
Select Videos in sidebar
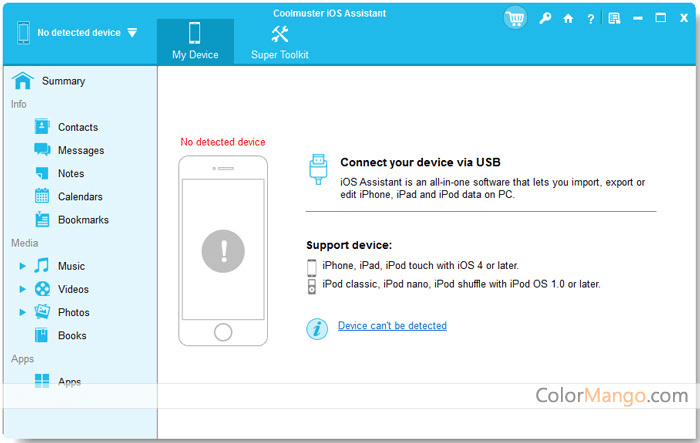pyautogui.click(x=73, y=289)
